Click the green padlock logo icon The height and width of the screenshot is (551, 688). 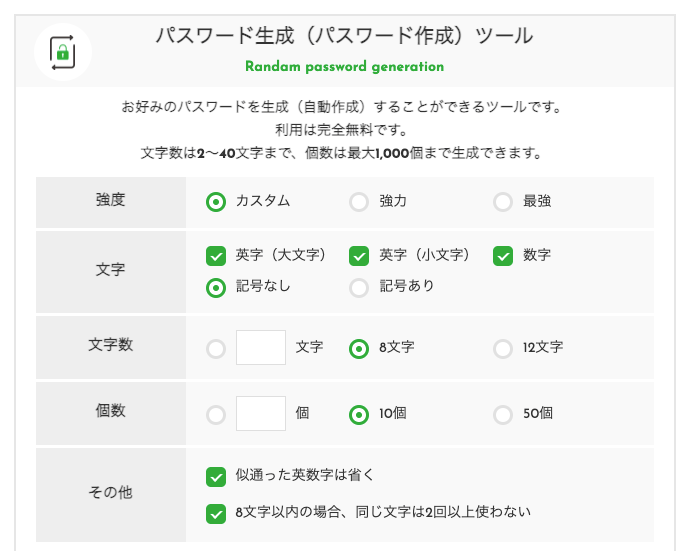63,51
